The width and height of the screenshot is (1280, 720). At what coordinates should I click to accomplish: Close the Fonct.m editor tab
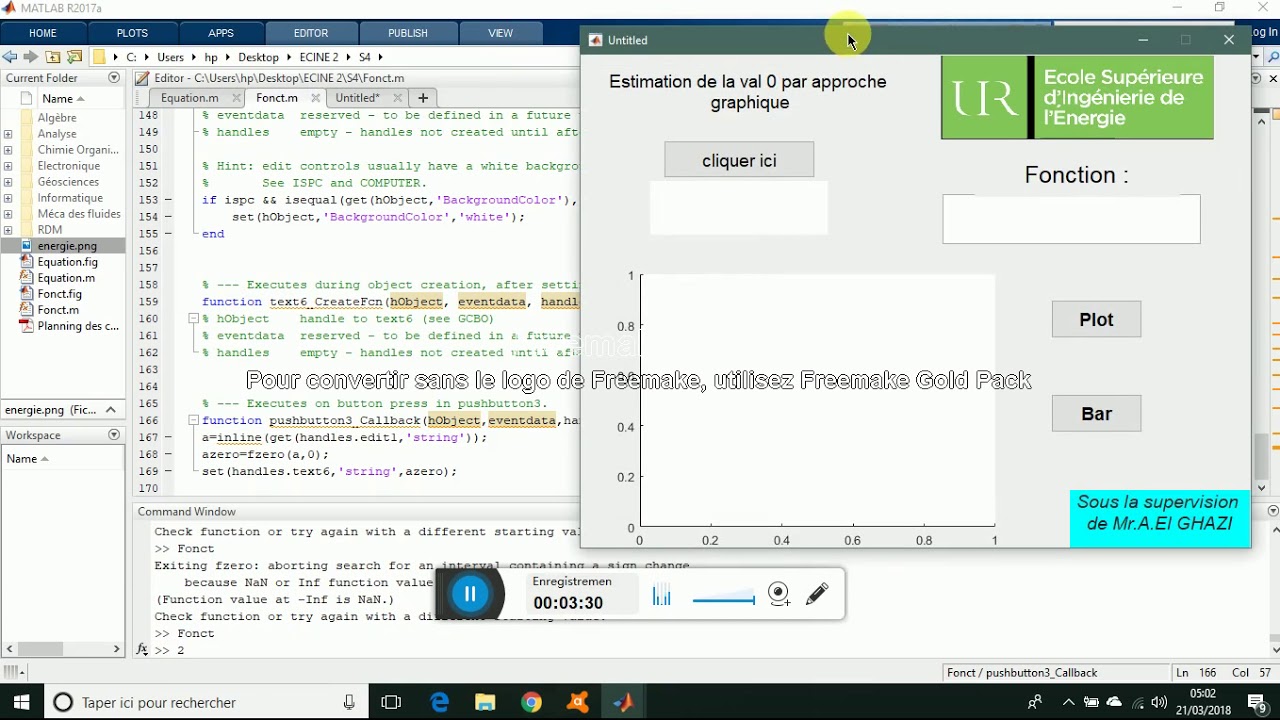[x=316, y=98]
